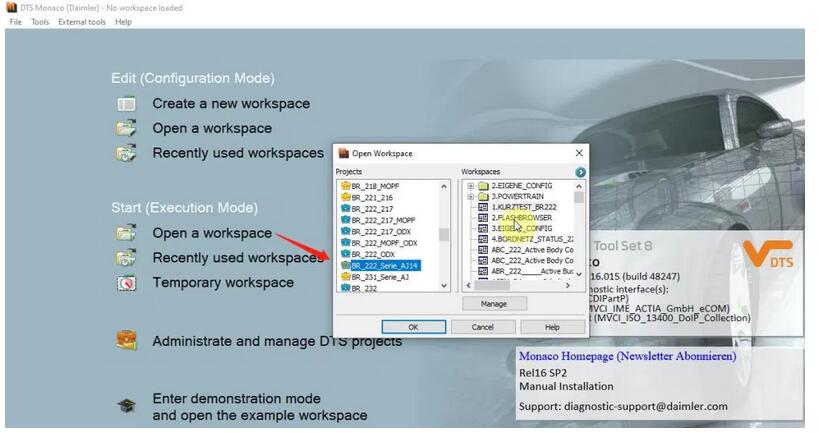
Task: Select project BR_222_Serie_AJ14
Action: tap(385, 266)
